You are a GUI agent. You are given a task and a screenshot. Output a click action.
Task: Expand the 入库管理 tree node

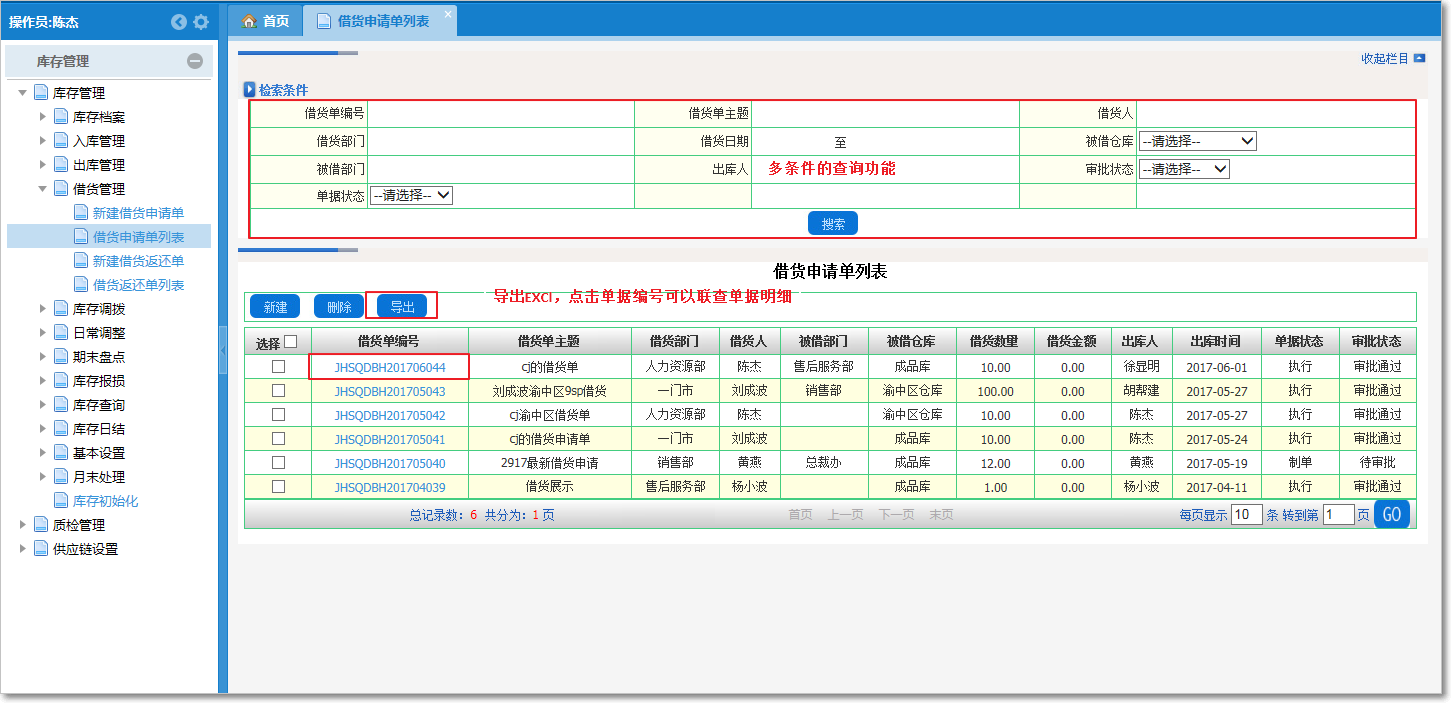tap(43, 141)
